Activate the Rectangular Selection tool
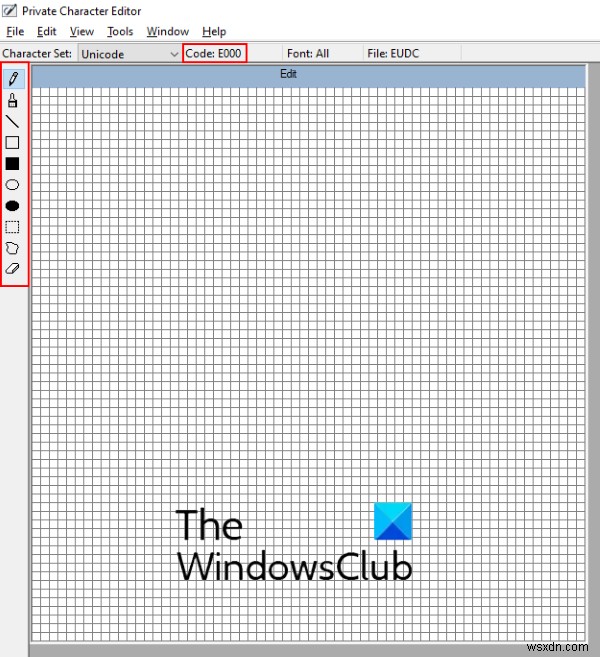The width and height of the screenshot is (600, 657). pos(13,227)
